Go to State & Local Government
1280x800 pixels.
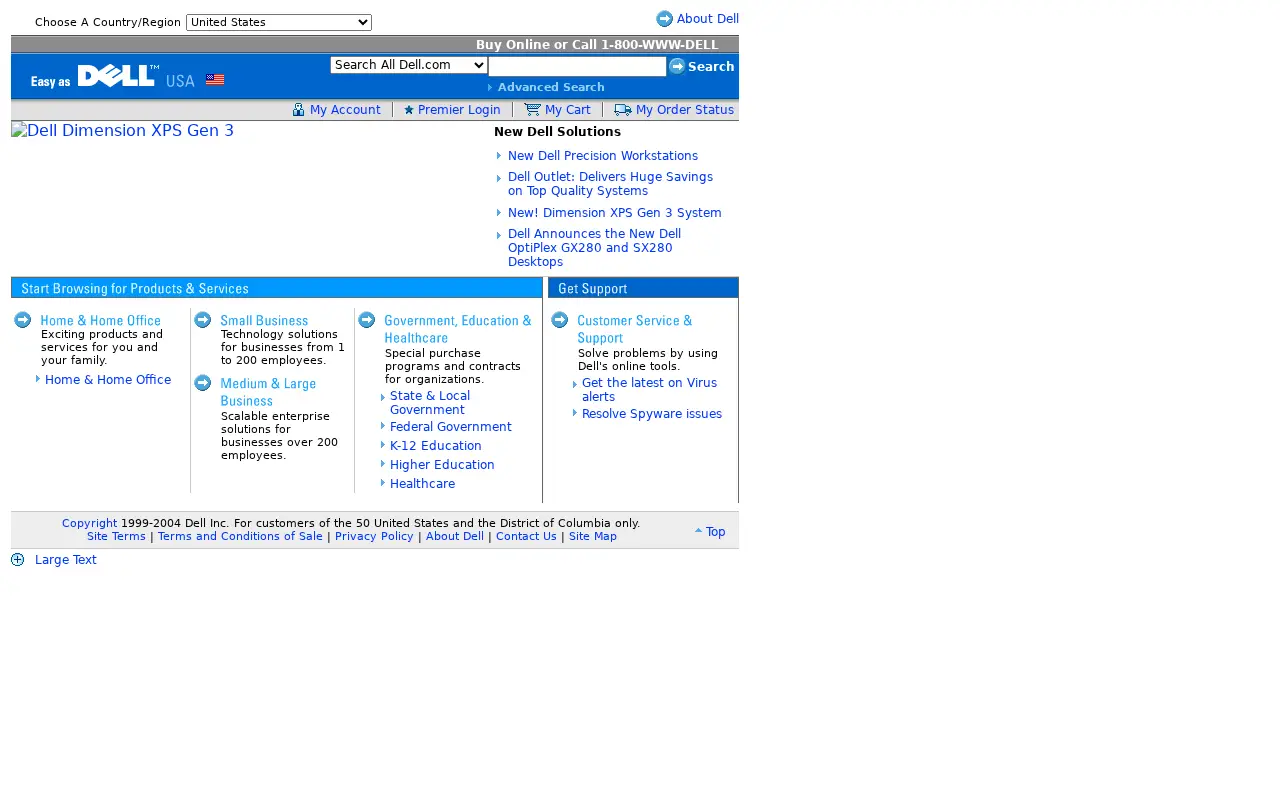pyautogui.click(x=430, y=403)
